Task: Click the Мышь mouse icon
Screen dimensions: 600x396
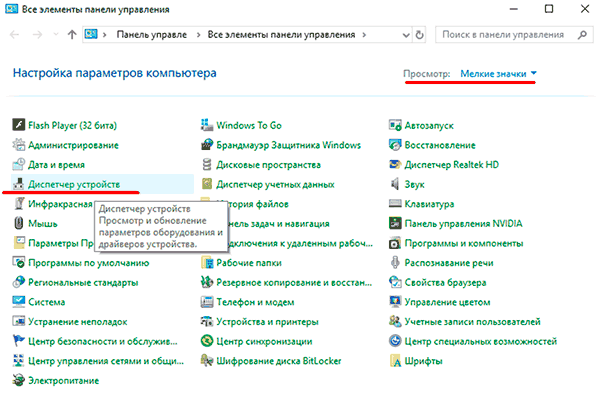Action: pyautogui.click(x=18, y=223)
